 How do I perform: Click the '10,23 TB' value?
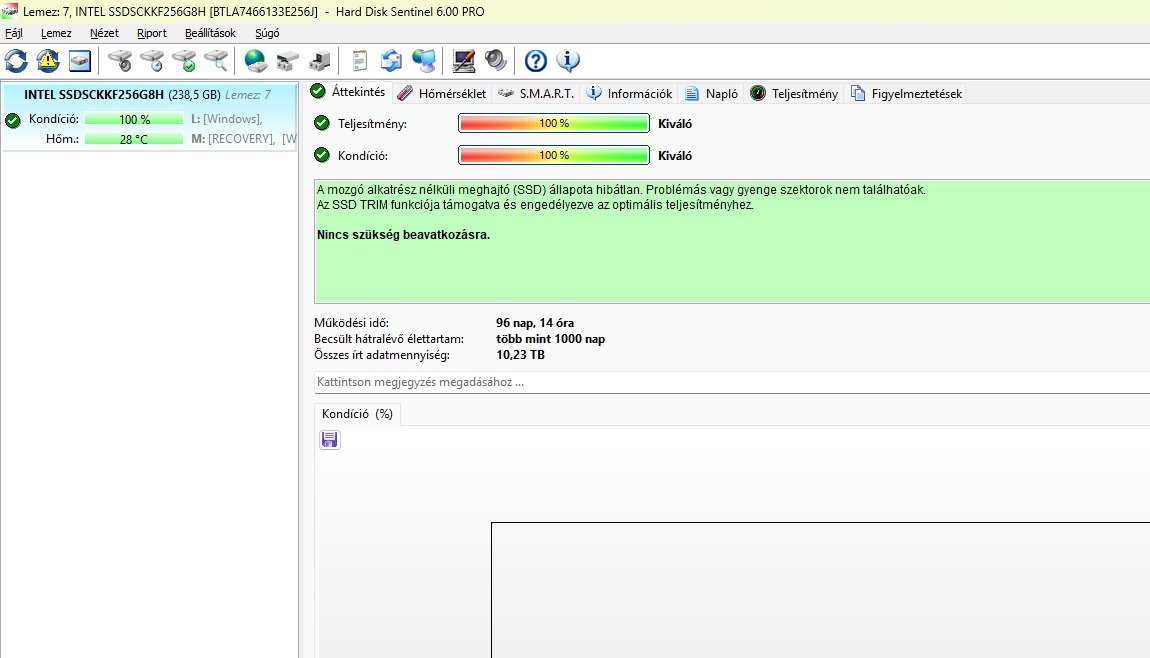point(520,355)
